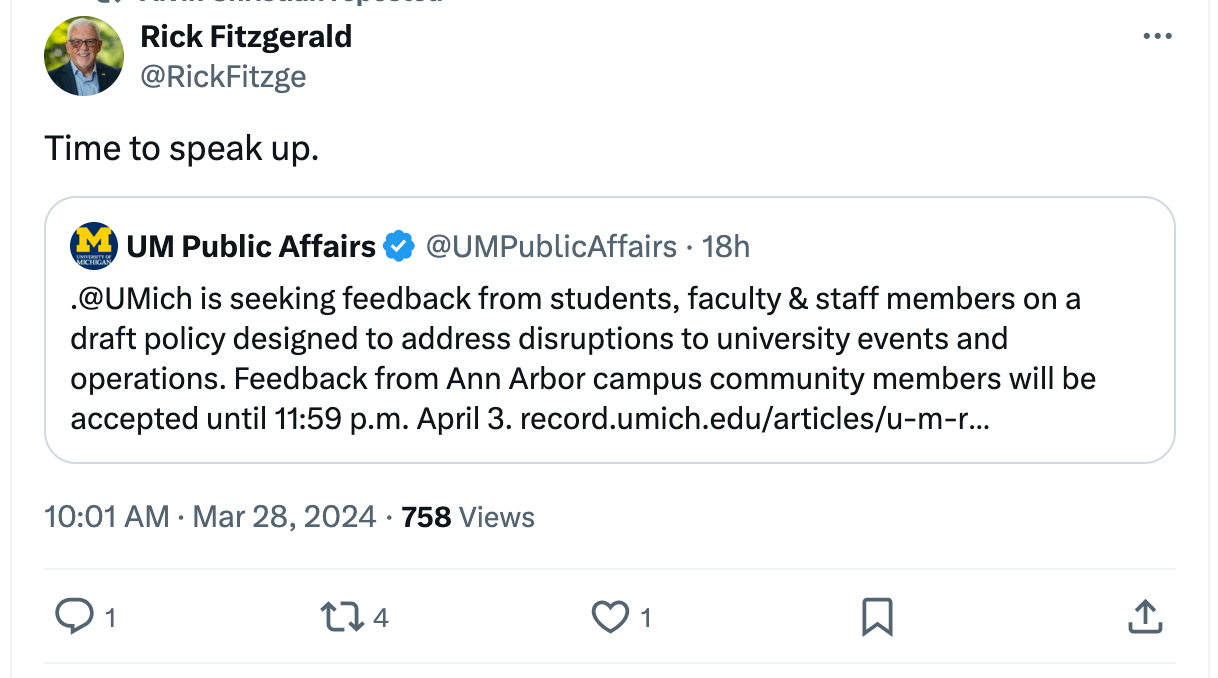Bookmark this tweet
Image resolution: width=1218 pixels, height=678 pixels.
click(877, 617)
